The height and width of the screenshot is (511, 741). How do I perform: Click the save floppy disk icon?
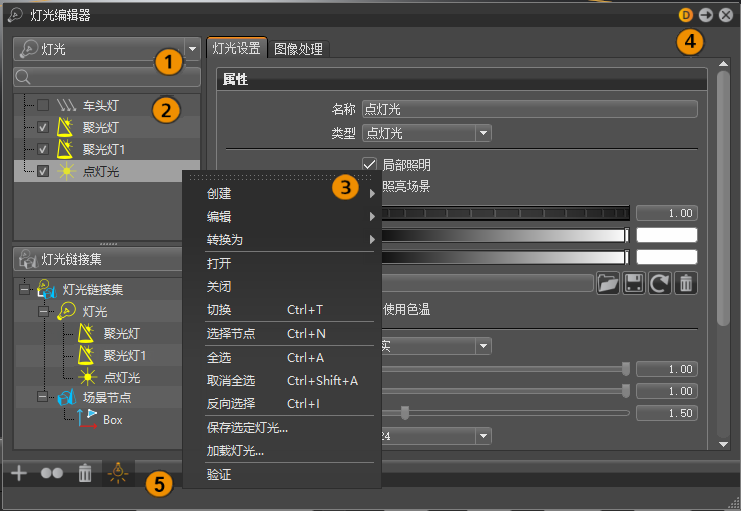click(x=634, y=283)
